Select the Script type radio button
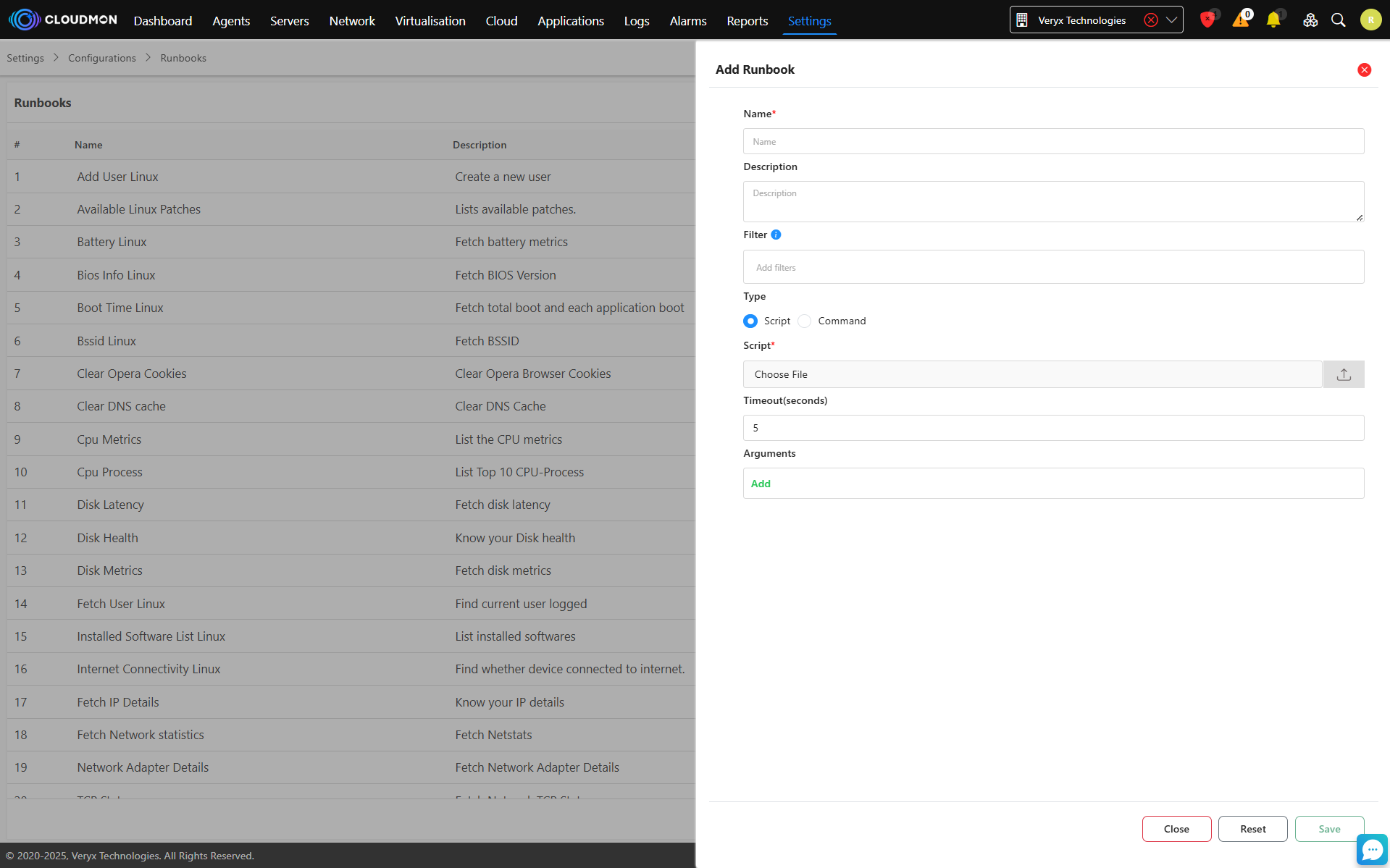The image size is (1390, 868). point(750,321)
